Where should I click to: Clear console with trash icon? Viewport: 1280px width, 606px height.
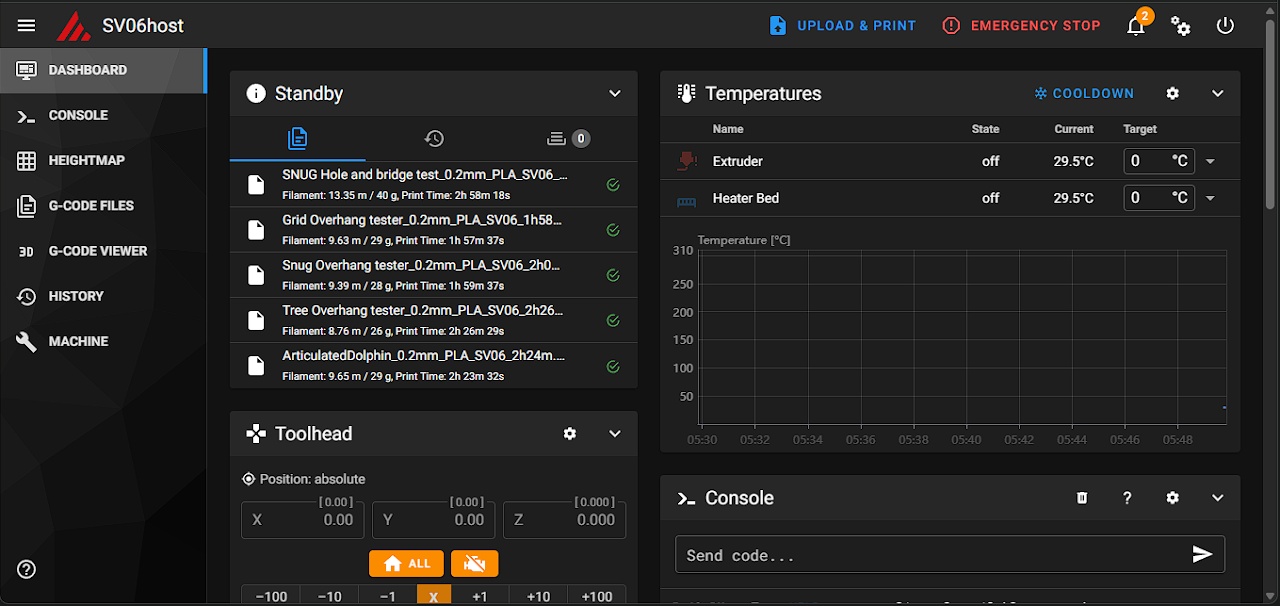1082,498
